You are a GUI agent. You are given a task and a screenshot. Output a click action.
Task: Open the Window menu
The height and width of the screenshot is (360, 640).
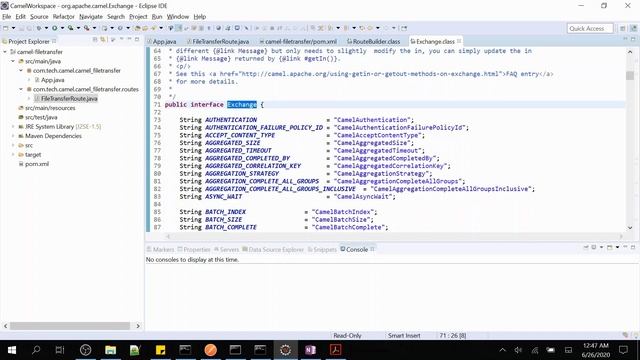click(x=178, y=17)
